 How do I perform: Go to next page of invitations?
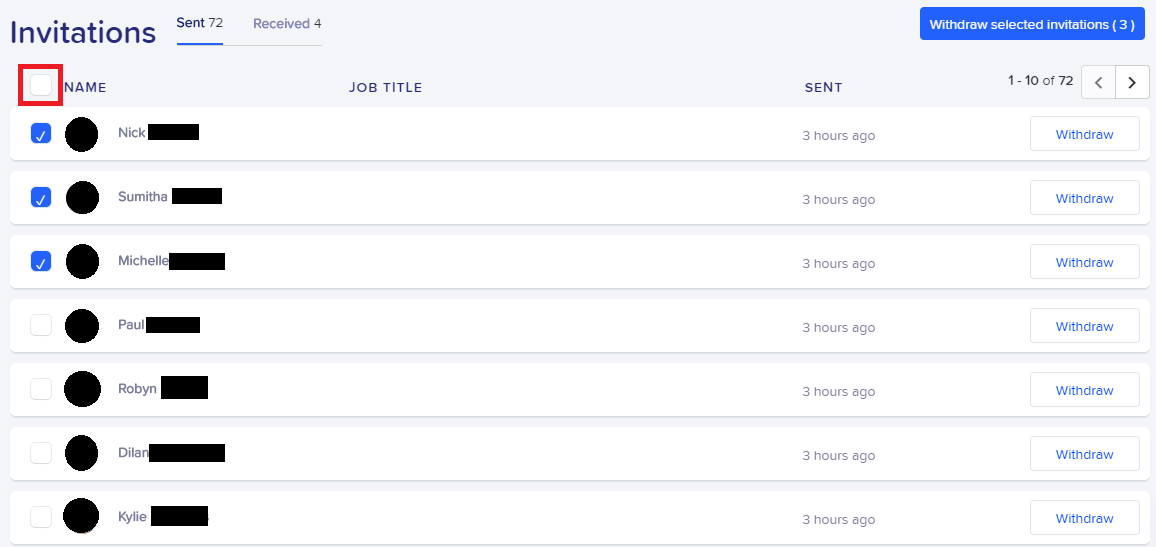click(x=1132, y=82)
